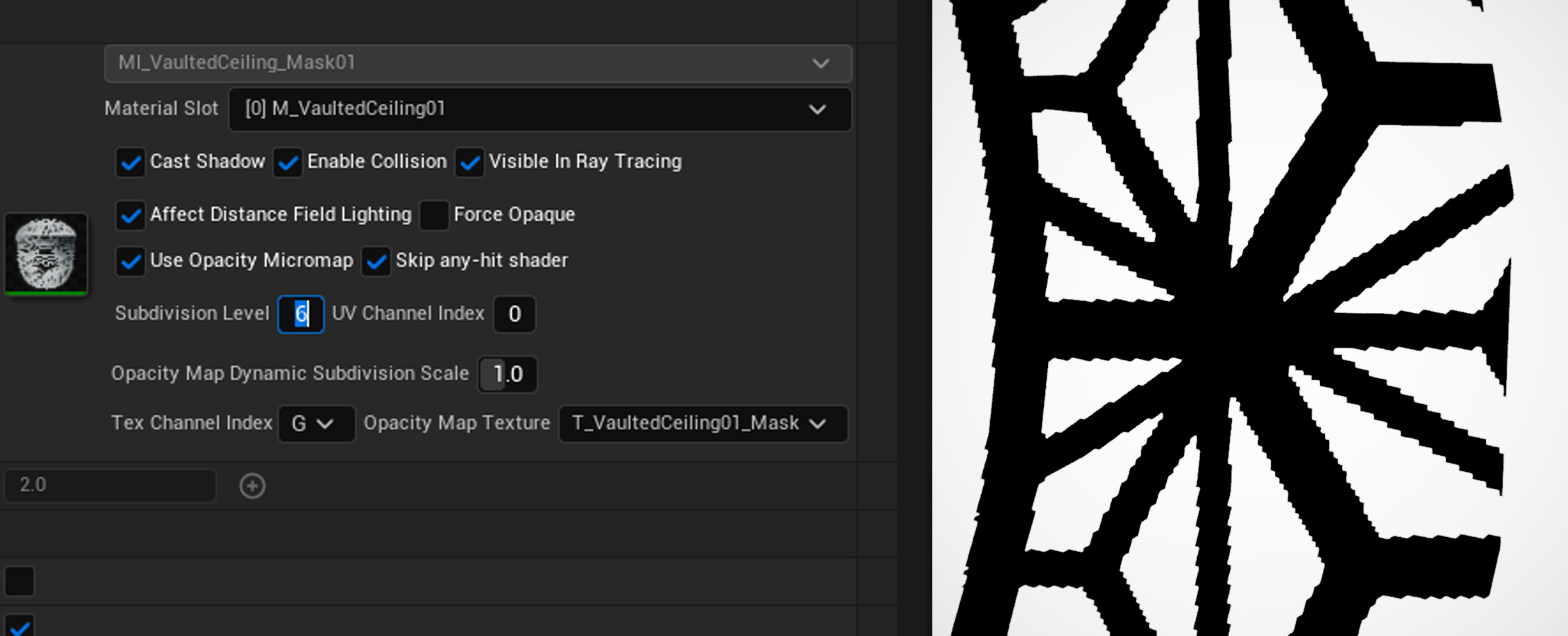Click the Subdivision Level label

tap(192, 313)
